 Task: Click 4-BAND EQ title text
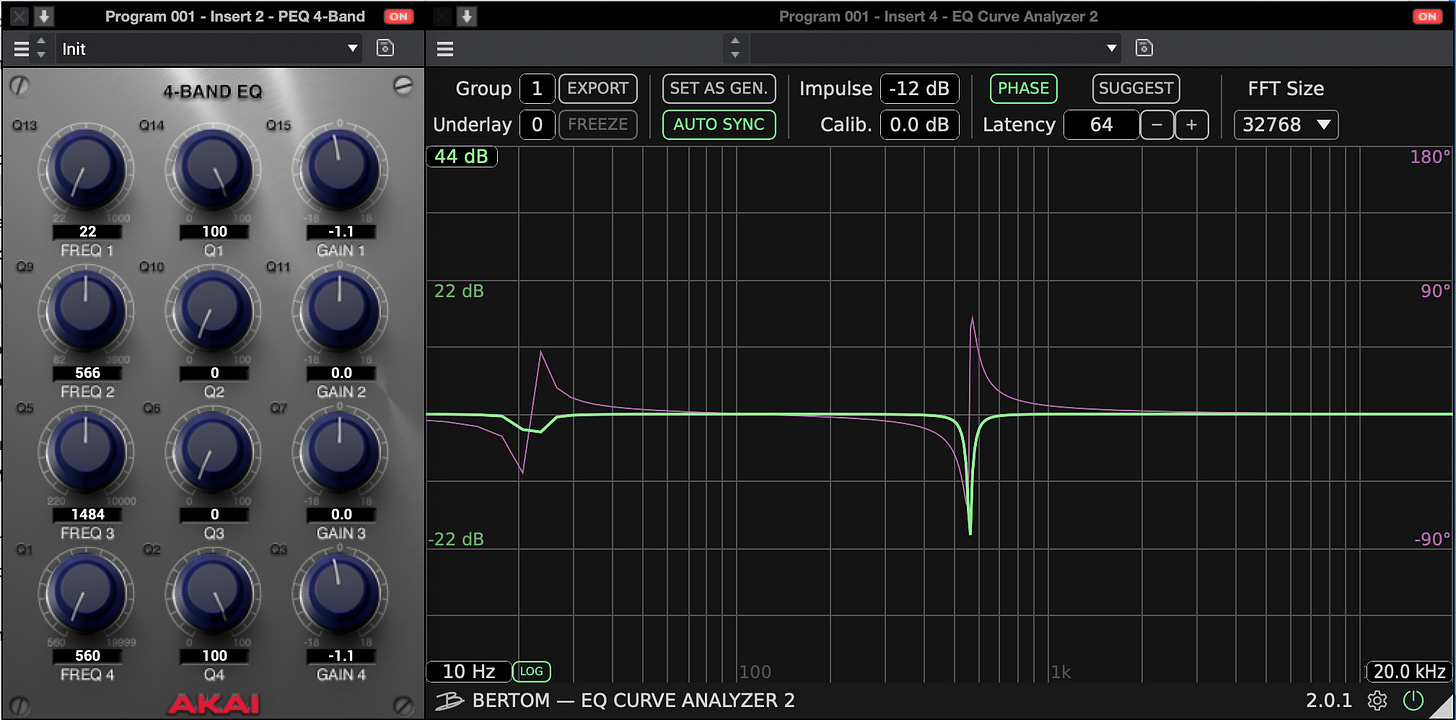pyautogui.click(x=213, y=92)
